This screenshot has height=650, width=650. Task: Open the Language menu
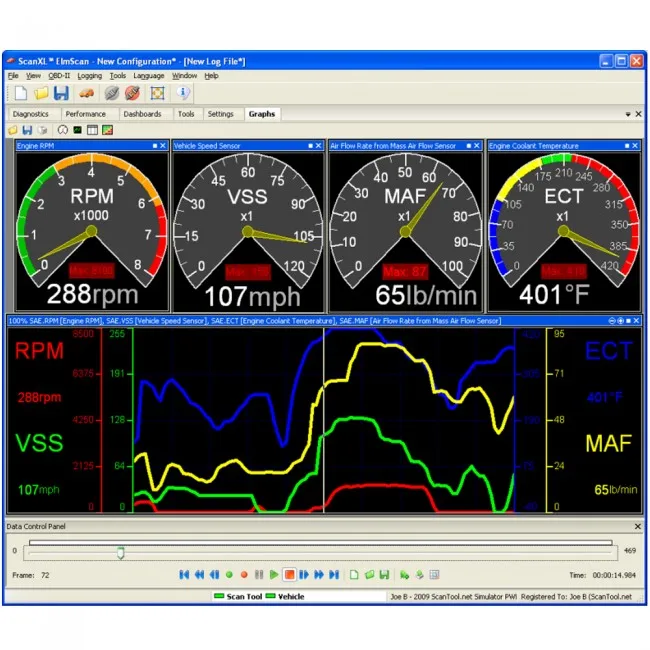(x=149, y=76)
